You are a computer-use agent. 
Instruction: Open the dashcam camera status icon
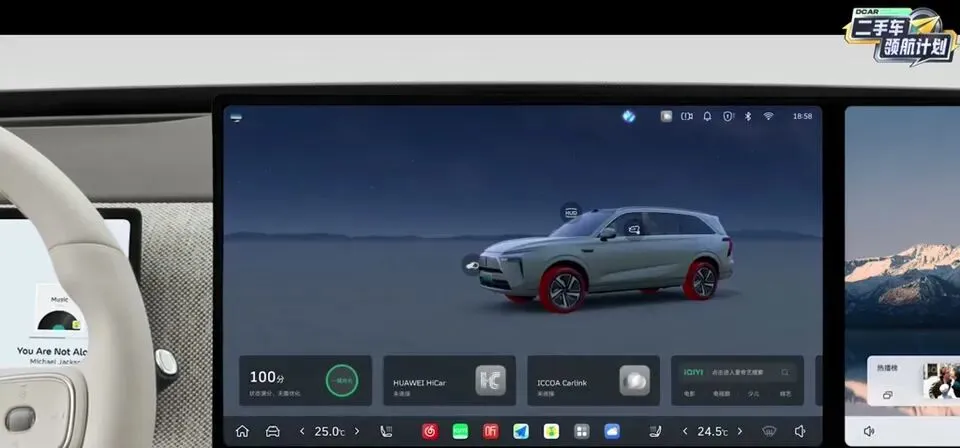(687, 116)
